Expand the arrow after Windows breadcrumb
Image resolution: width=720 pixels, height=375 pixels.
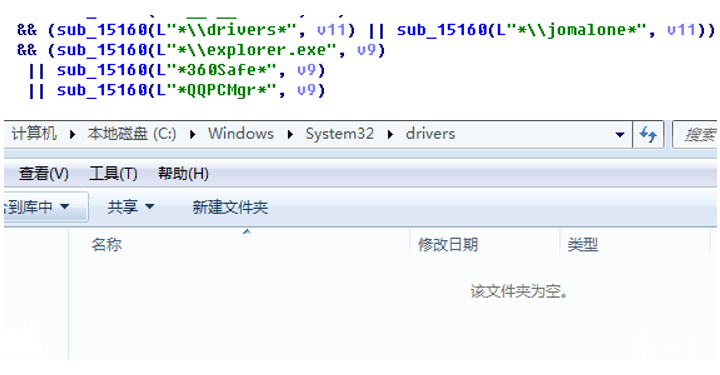tap(290, 134)
